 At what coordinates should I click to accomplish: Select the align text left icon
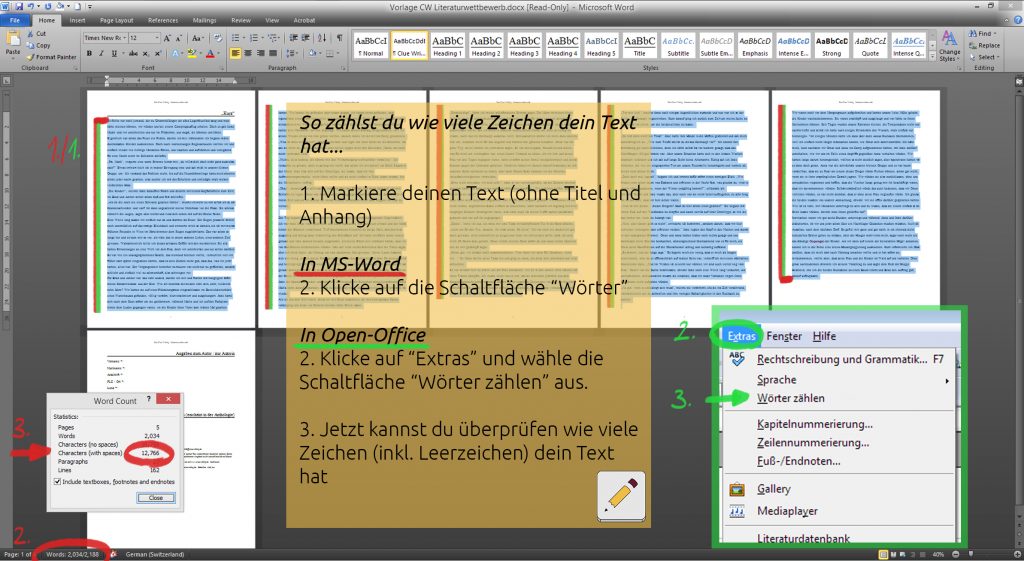235,53
